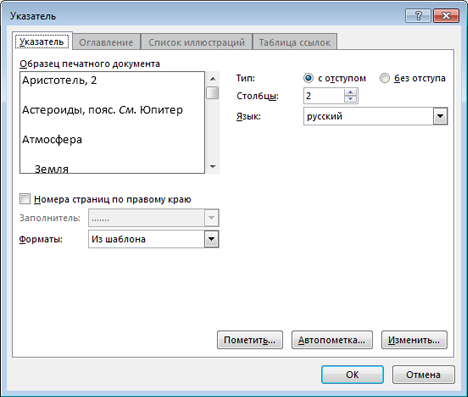This screenshot has height=397, width=468.
Task: Open the Автопометка... dialog
Action: point(332,340)
